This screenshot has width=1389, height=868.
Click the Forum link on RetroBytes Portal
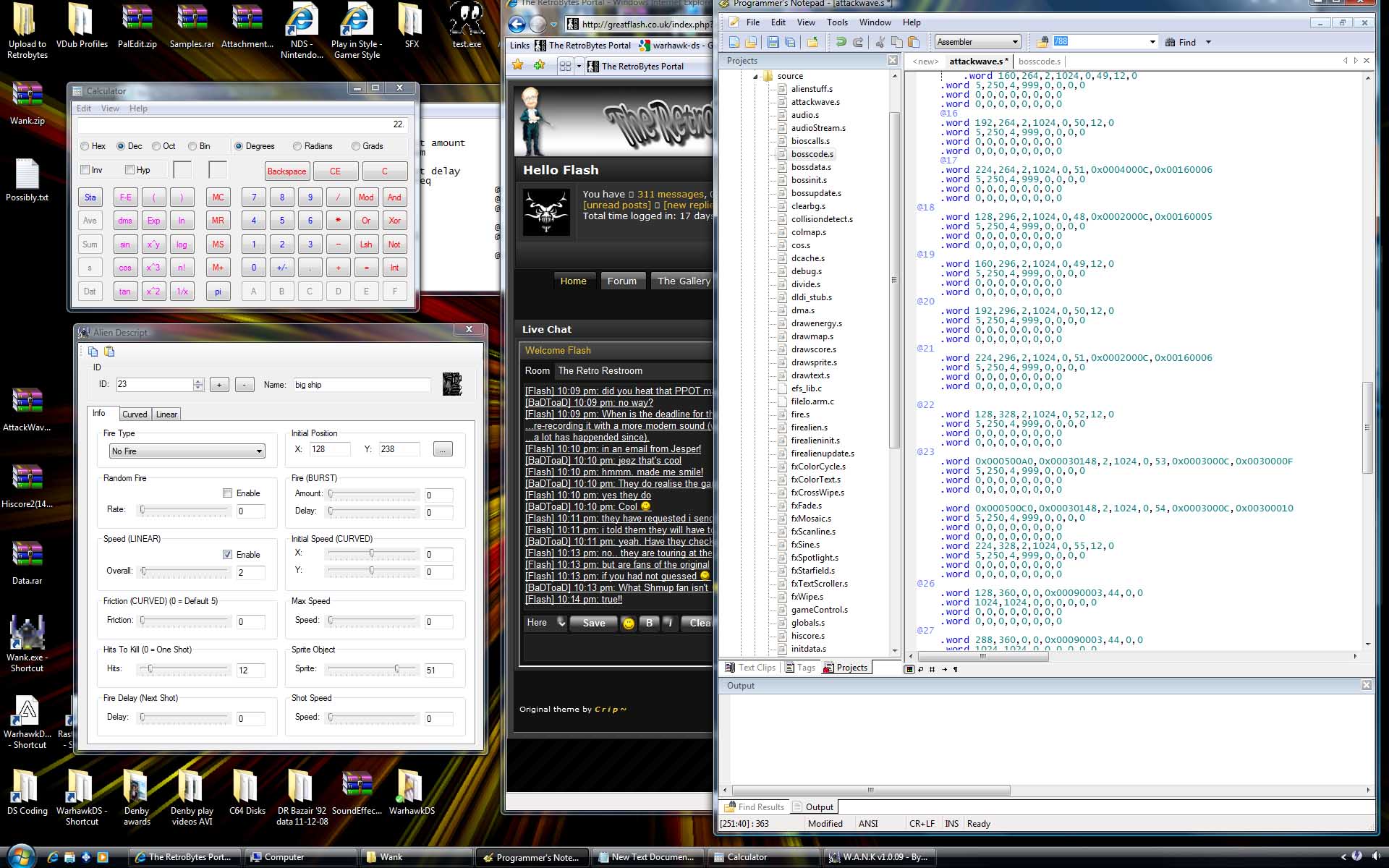621,281
